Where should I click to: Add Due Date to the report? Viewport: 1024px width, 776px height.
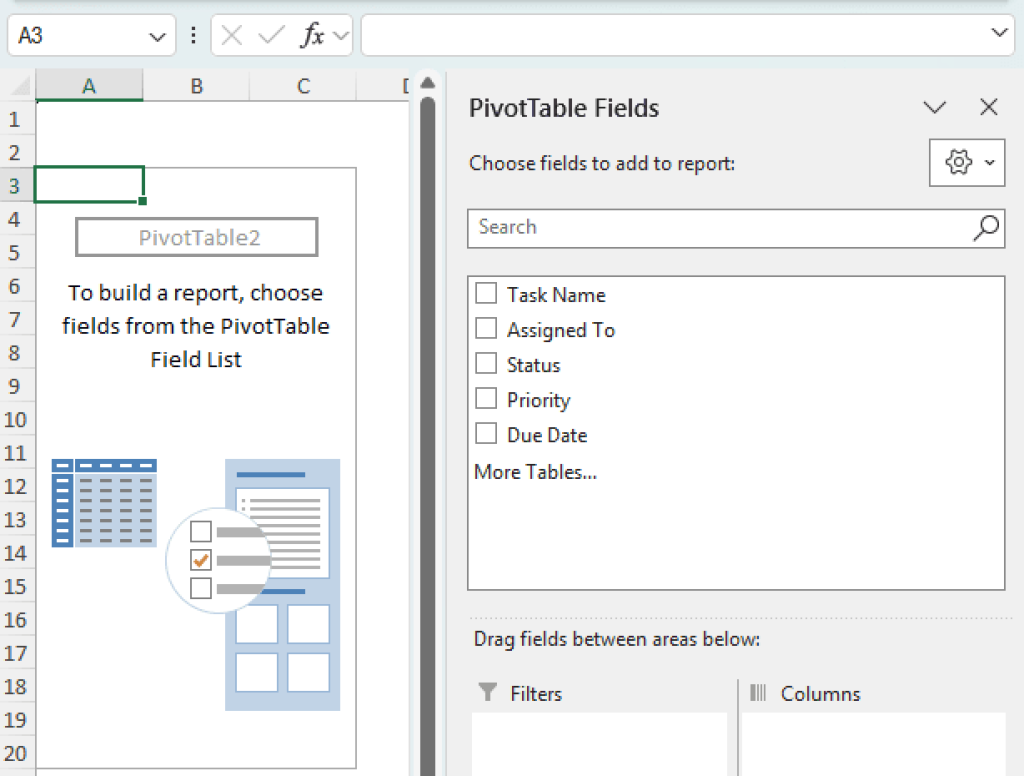point(486,434)
